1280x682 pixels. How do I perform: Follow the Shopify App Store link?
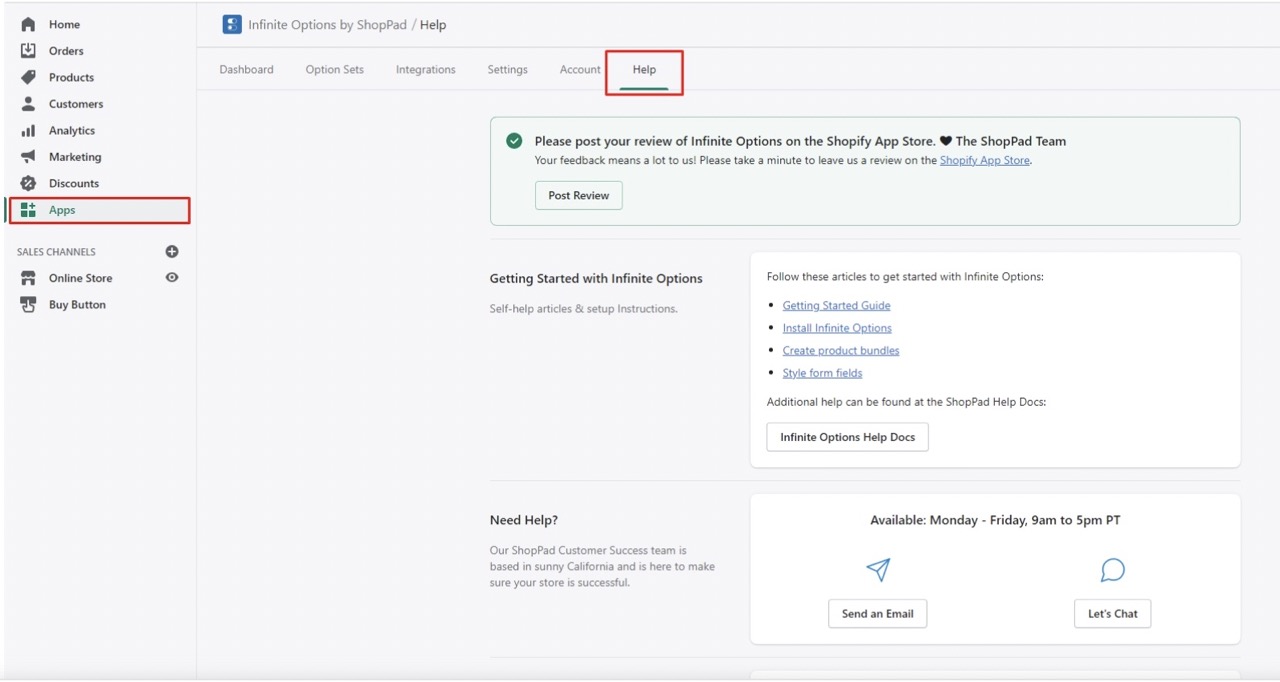point(984,160)
